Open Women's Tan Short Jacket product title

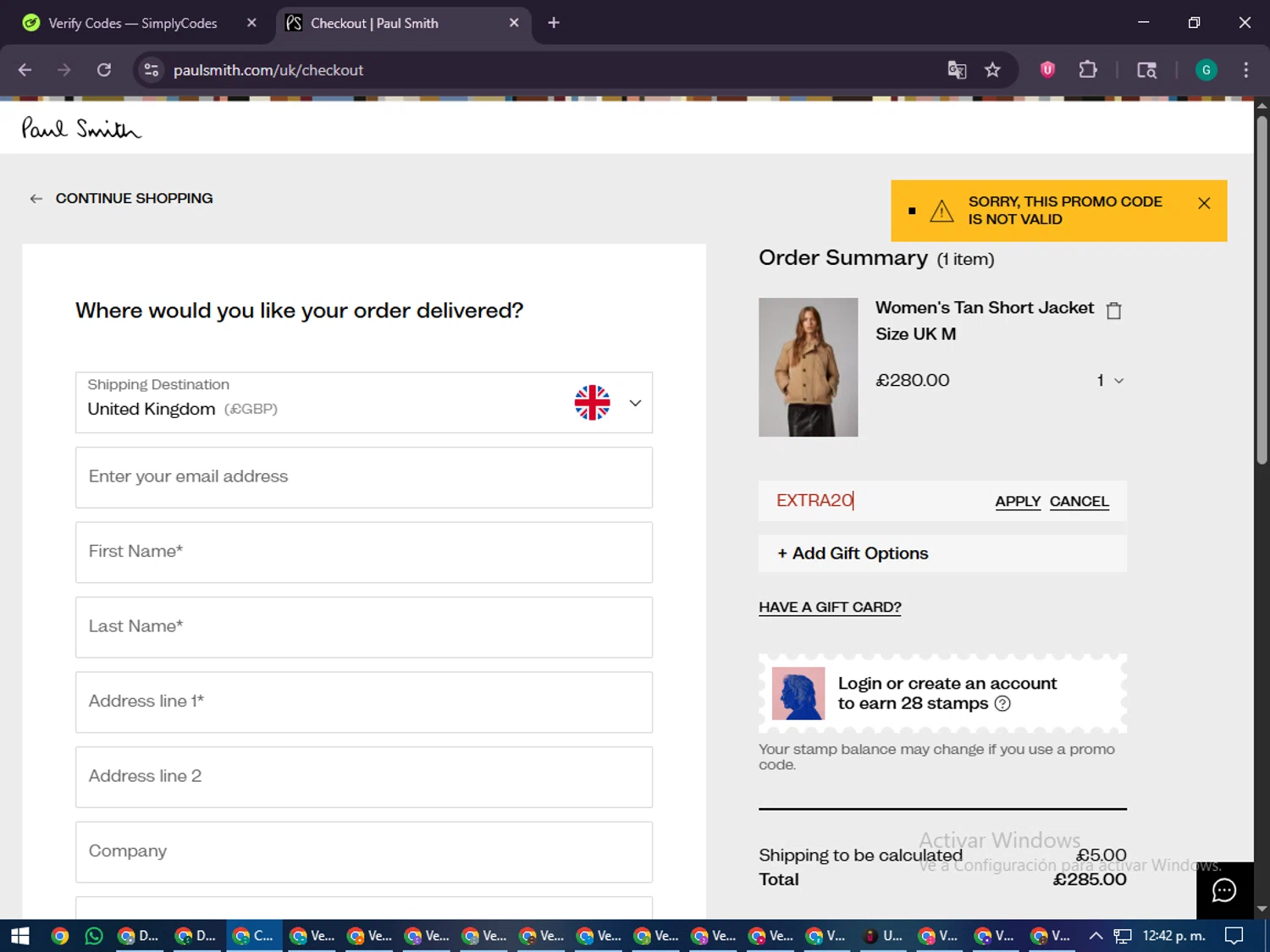pos(984,308)
